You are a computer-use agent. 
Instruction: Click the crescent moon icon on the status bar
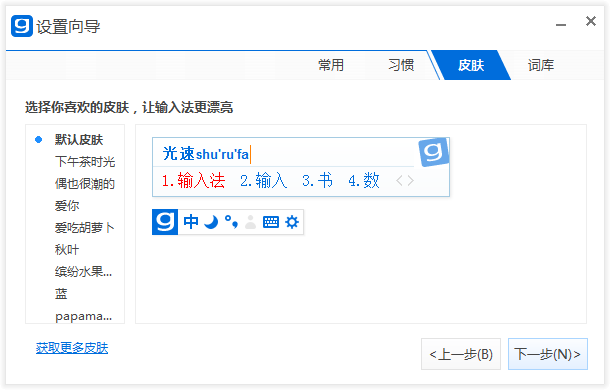click(211, 222)
